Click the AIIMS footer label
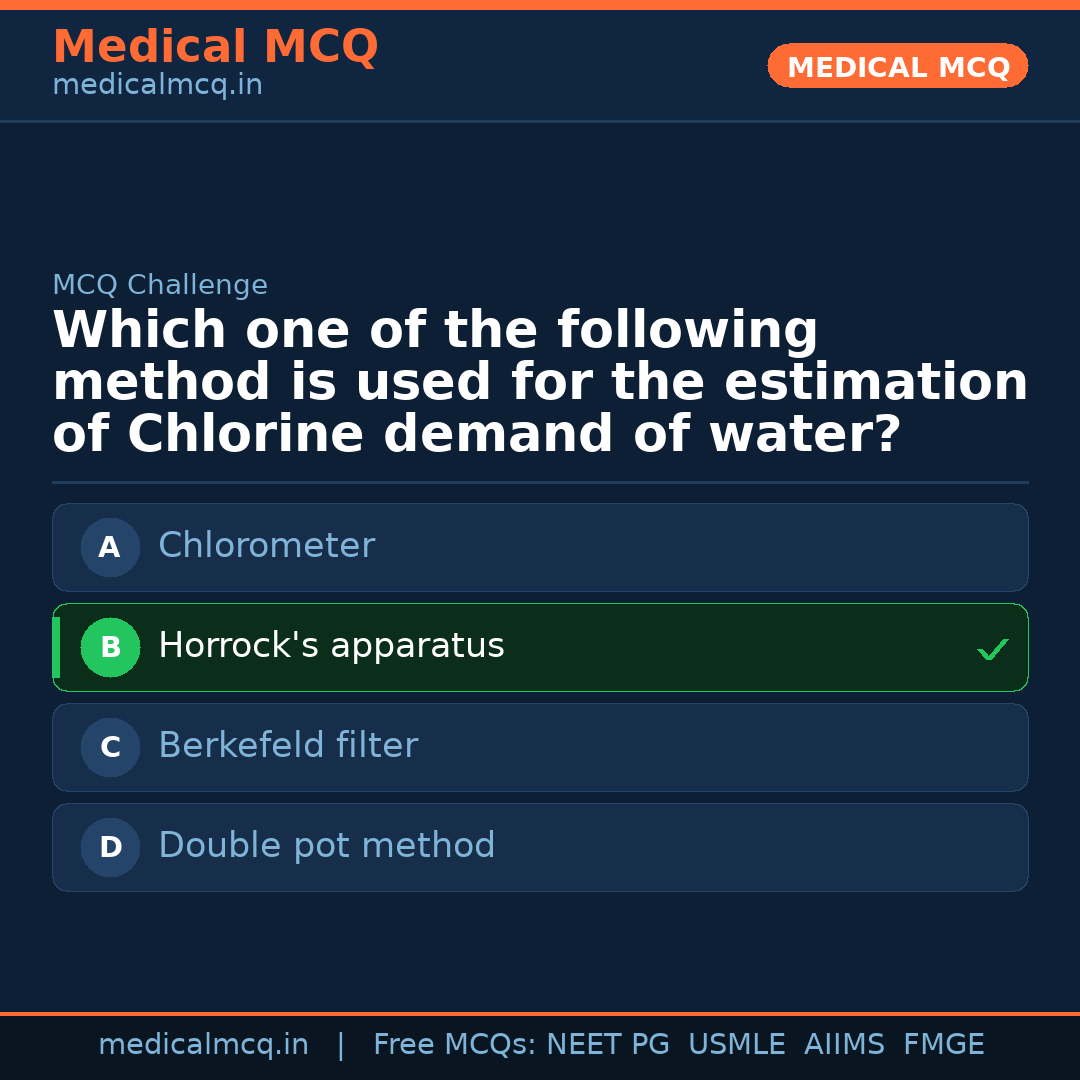 (x=845, y=1043)
